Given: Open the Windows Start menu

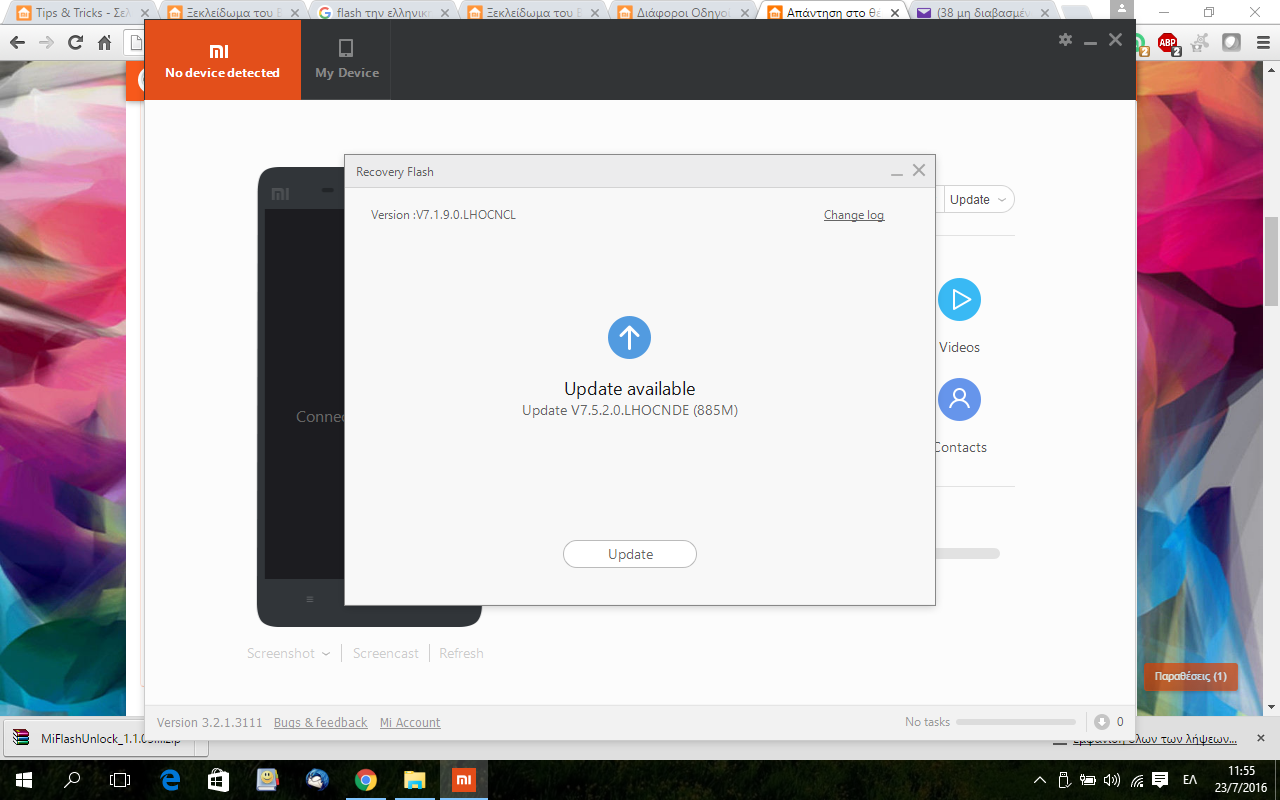Looking at the screenshot, I should [22, 780].
